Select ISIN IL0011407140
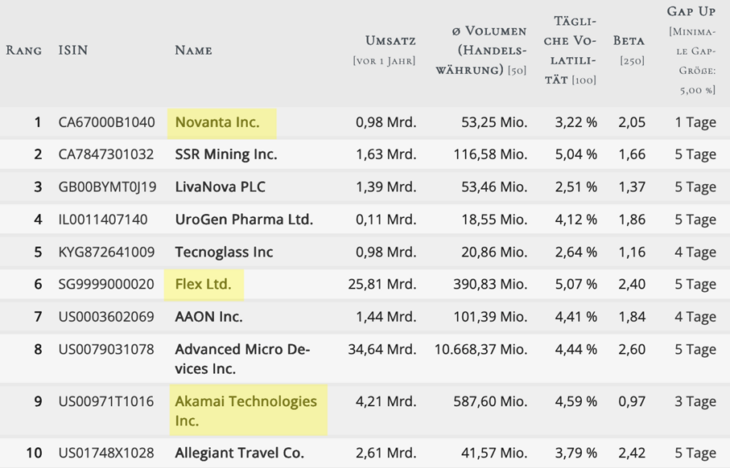The image size is (730, 468). coord(103,219)
